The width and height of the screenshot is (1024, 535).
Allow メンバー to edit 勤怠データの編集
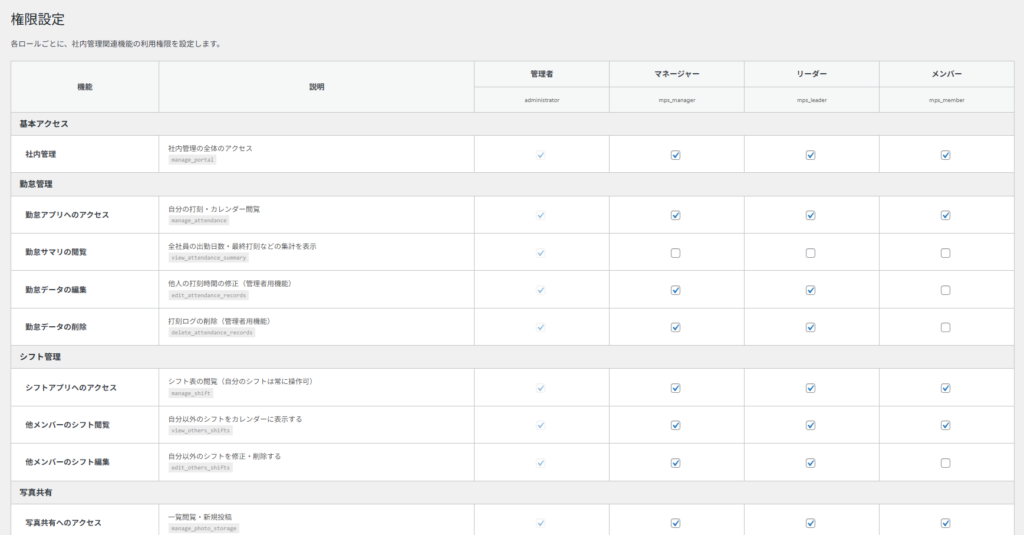point(945,290)
